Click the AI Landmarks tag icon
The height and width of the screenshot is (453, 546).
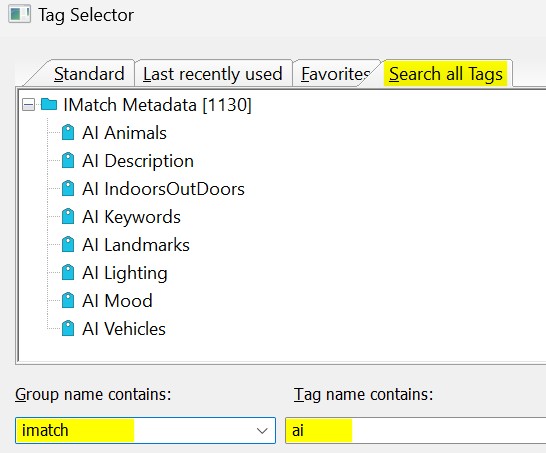tap(68, 244)
